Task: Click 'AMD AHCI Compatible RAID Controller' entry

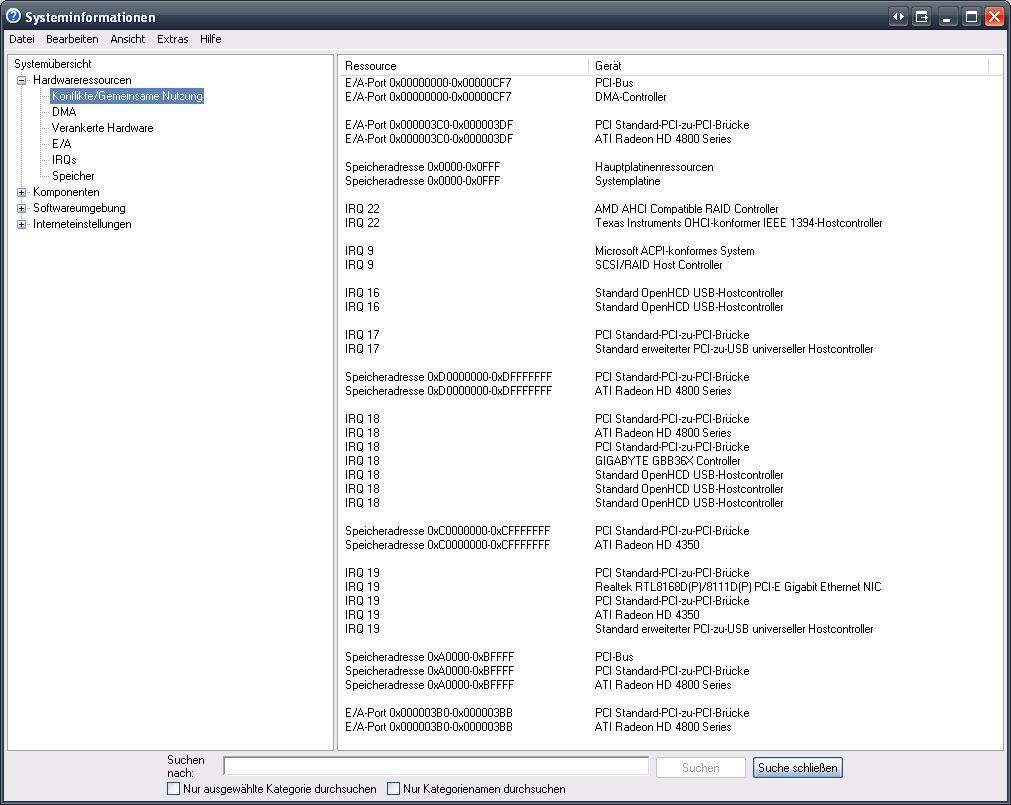Action: (x=686, y=209)
